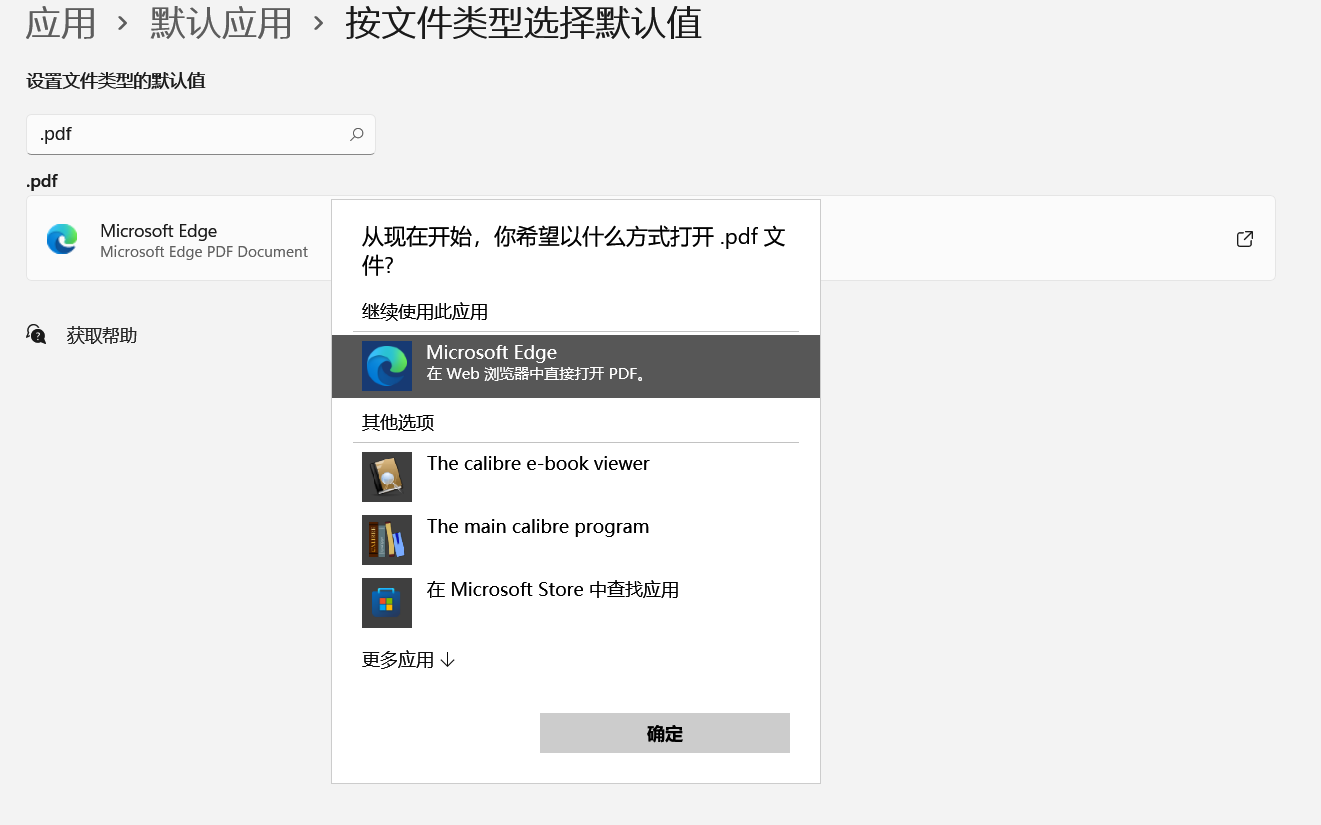This screenshot has width=1321, height=825.
Task: Click the Microsoft Edge icon in the dialog
Action: tap(387, 366)
